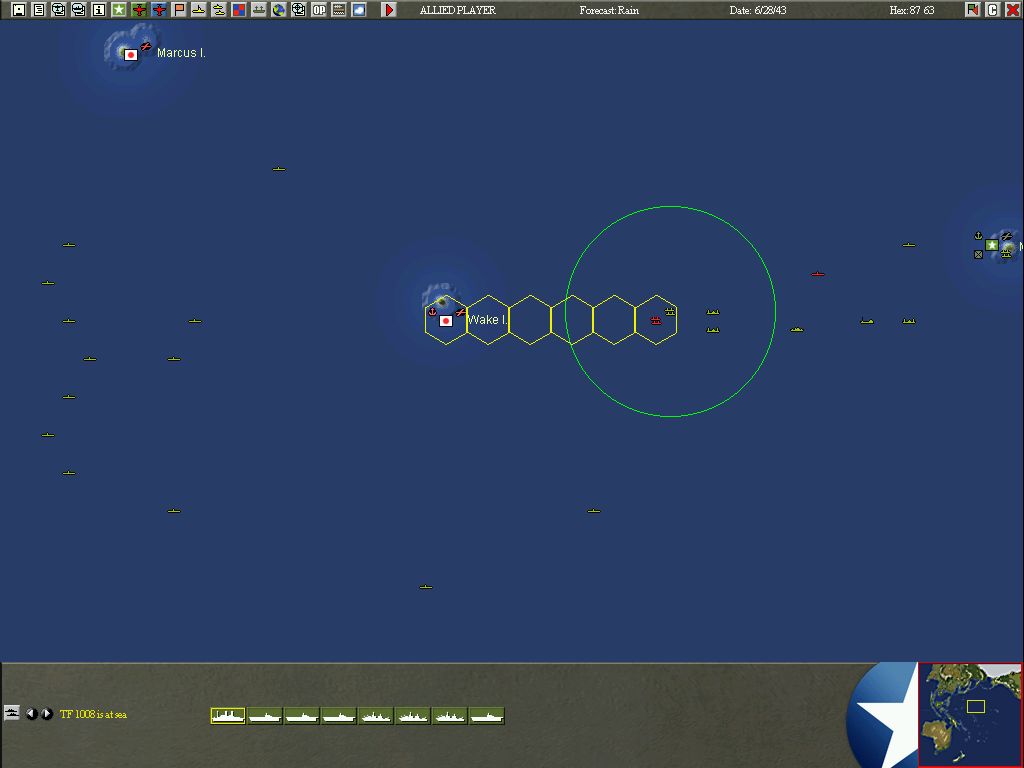This screenshot has height=768, width=1024.
Task: Click the 'C' icon at top right
Action: 993,10
